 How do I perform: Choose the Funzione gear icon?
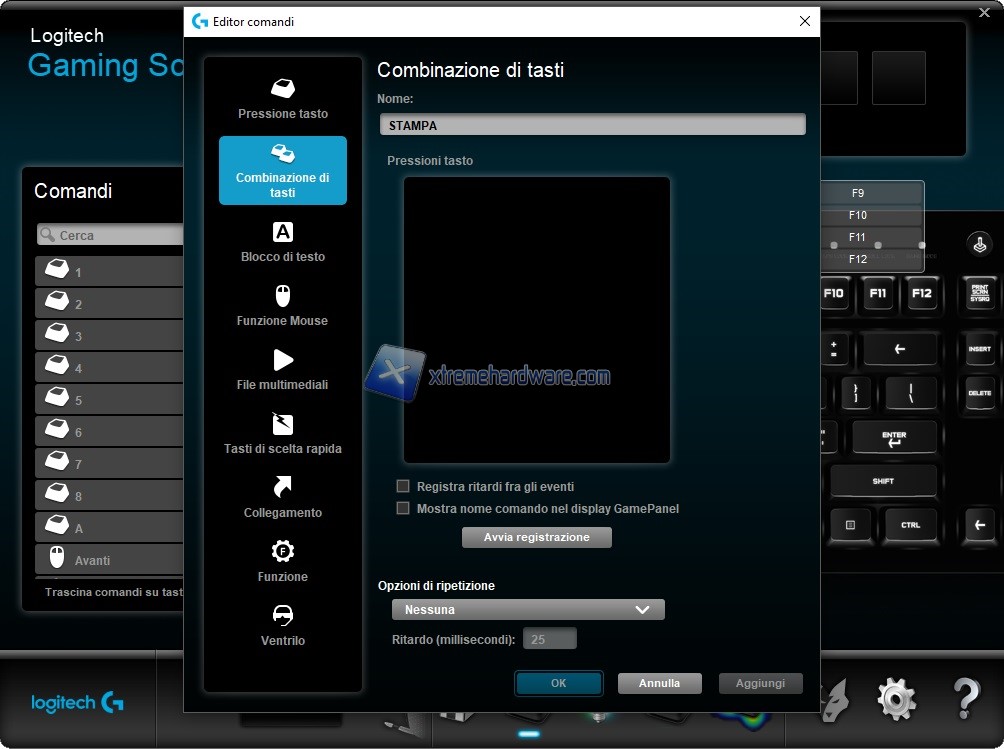pyautogui.click(x=283, y=551)
